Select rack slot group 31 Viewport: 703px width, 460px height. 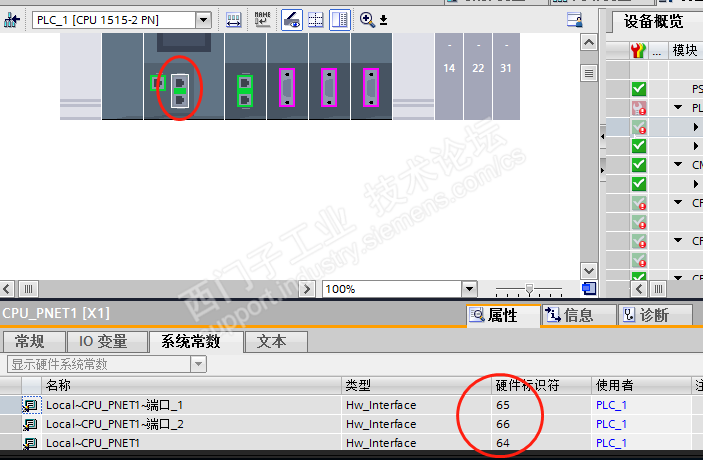pos(506,76)
